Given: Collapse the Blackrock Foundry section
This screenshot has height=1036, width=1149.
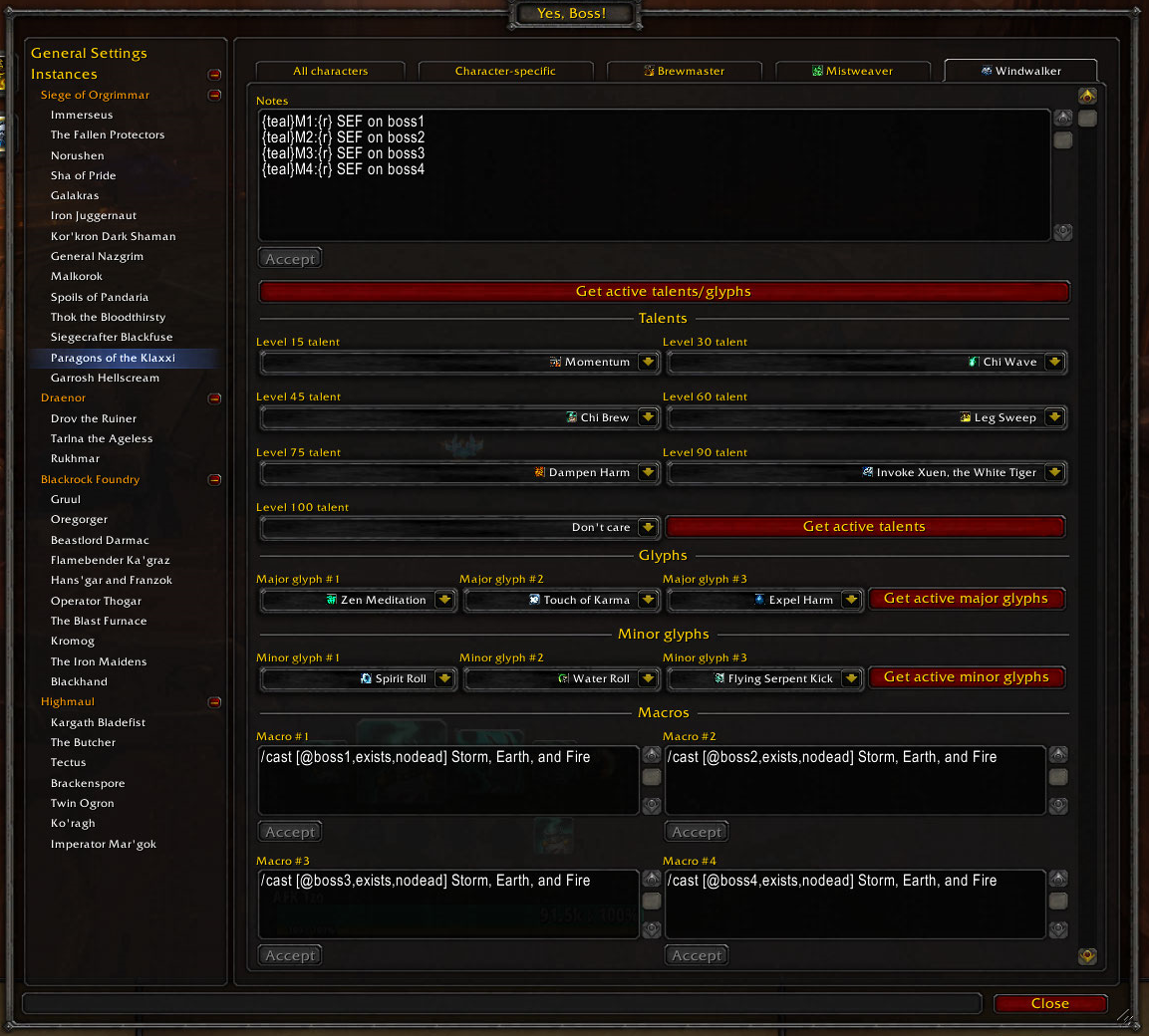Looking at the screenshot, I should click(x=214, y=479).
